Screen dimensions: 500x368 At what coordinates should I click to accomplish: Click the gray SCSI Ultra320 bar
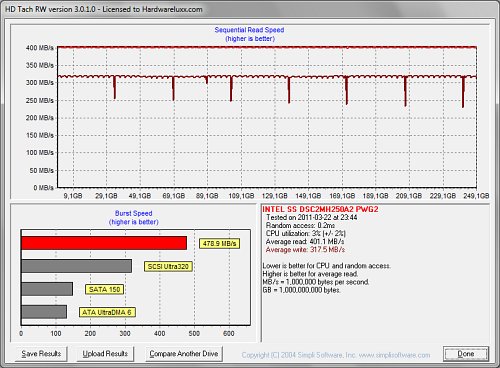[76, 266]
